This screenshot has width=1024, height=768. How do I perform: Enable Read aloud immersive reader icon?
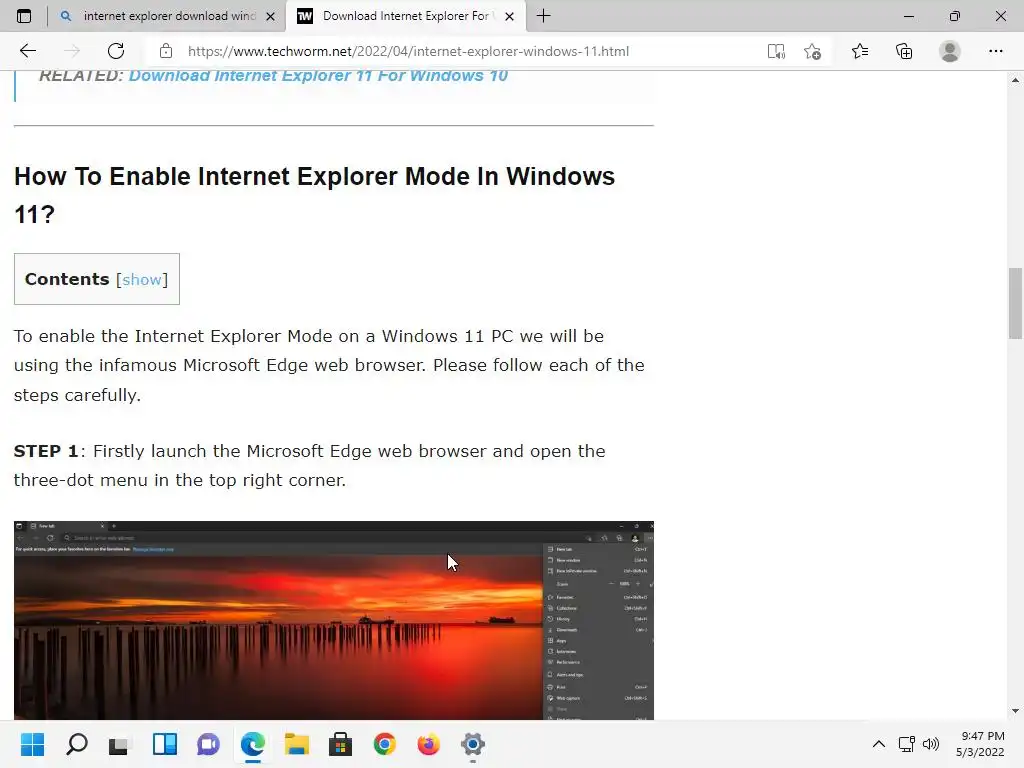tap(776, 51)
